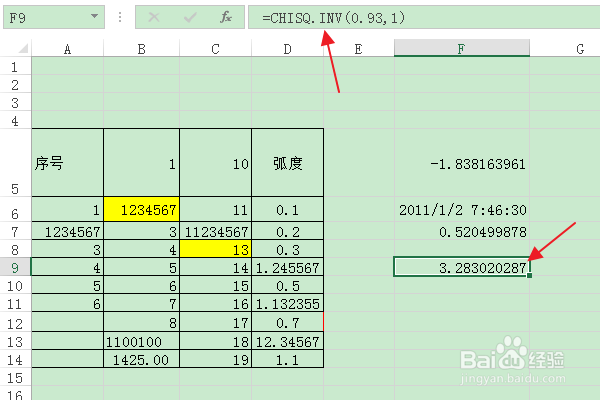Viewport: 600px width, 400px height.
Task: Click cell with 17 in column C
Action: [215, 322]
